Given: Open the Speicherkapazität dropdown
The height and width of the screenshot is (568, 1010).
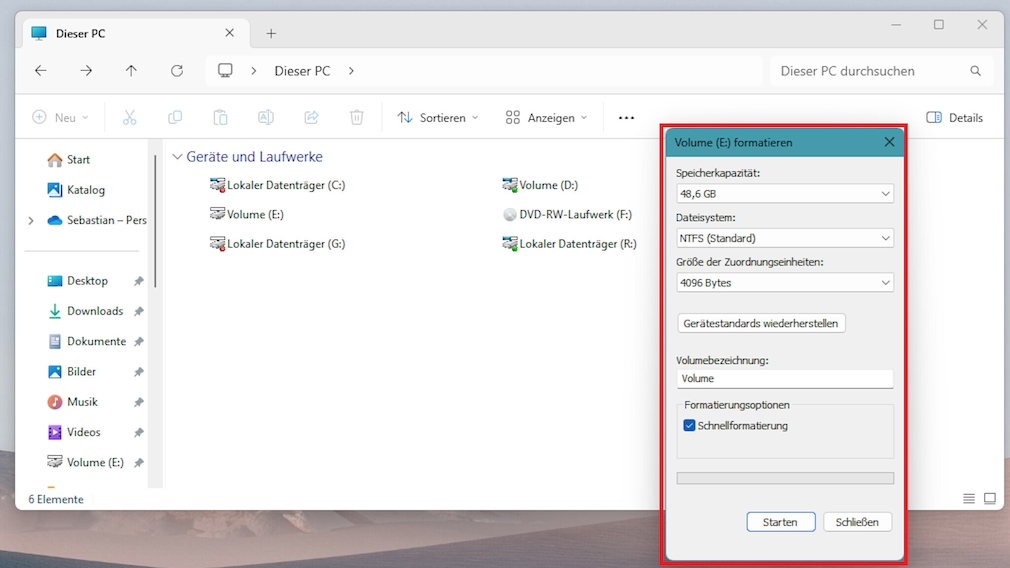Looking at the screenshot, I should tap(784, 194).
